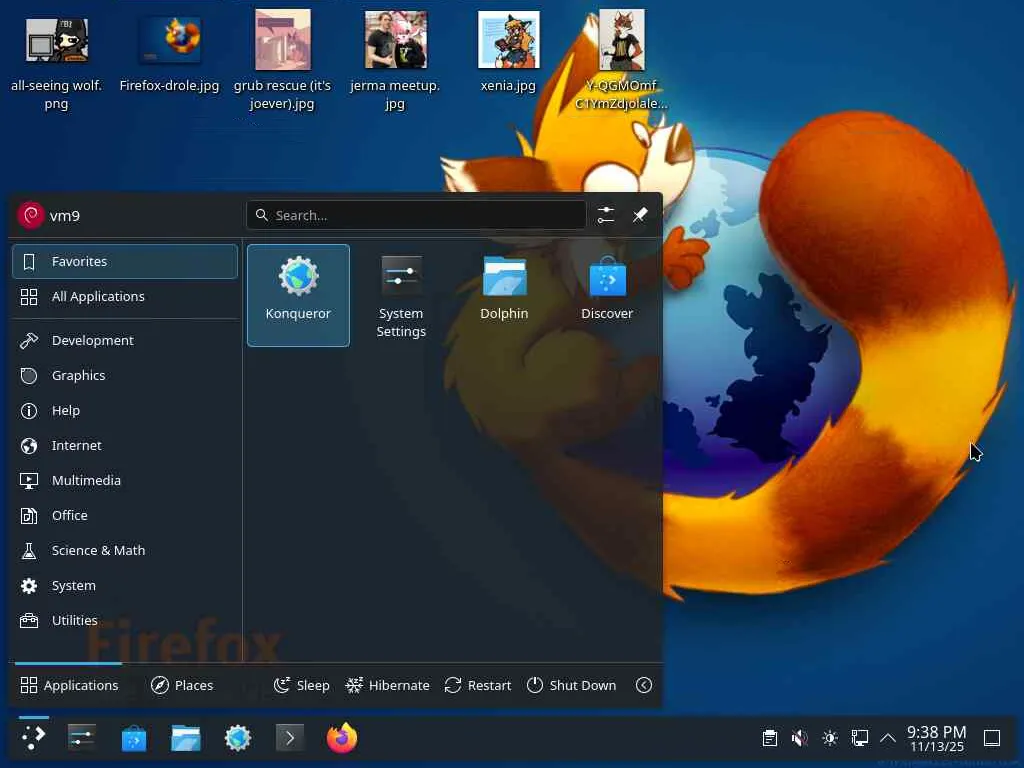This screenshot has height=768, width=1024.
Task: Open the Utilities category
Action: (x=125, y=620)
